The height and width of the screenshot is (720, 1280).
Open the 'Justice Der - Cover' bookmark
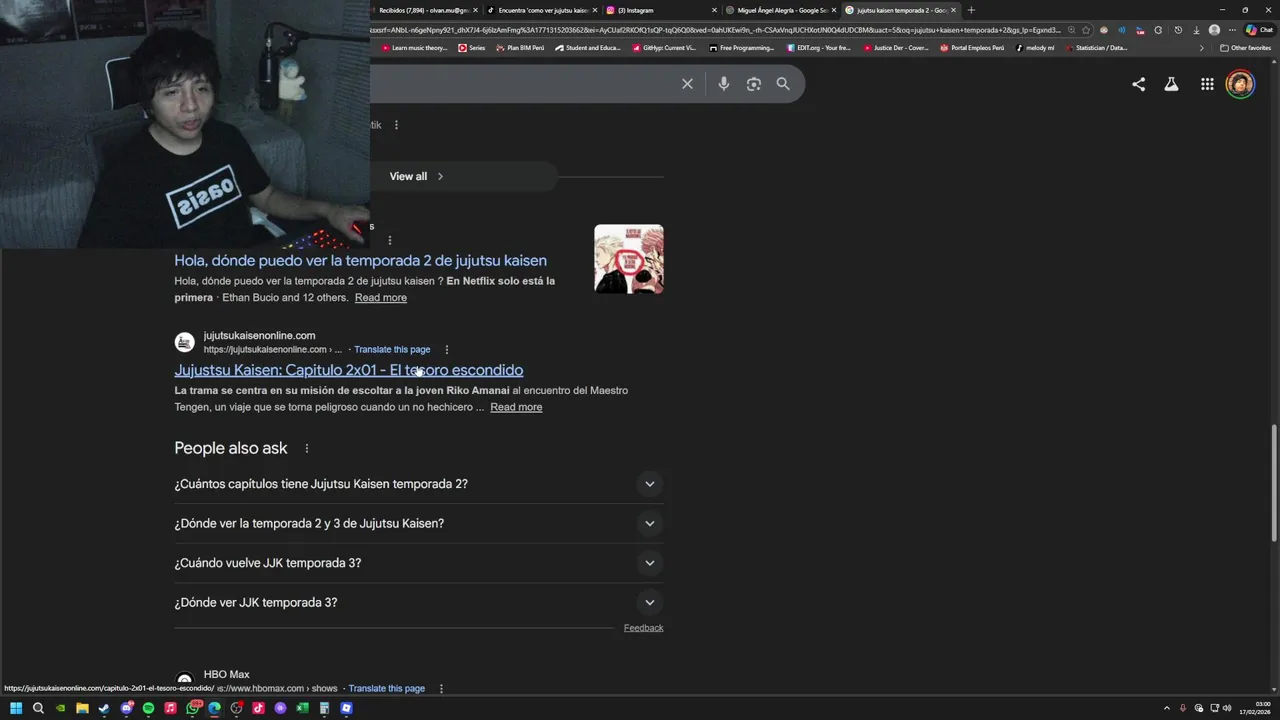(896, 48)
